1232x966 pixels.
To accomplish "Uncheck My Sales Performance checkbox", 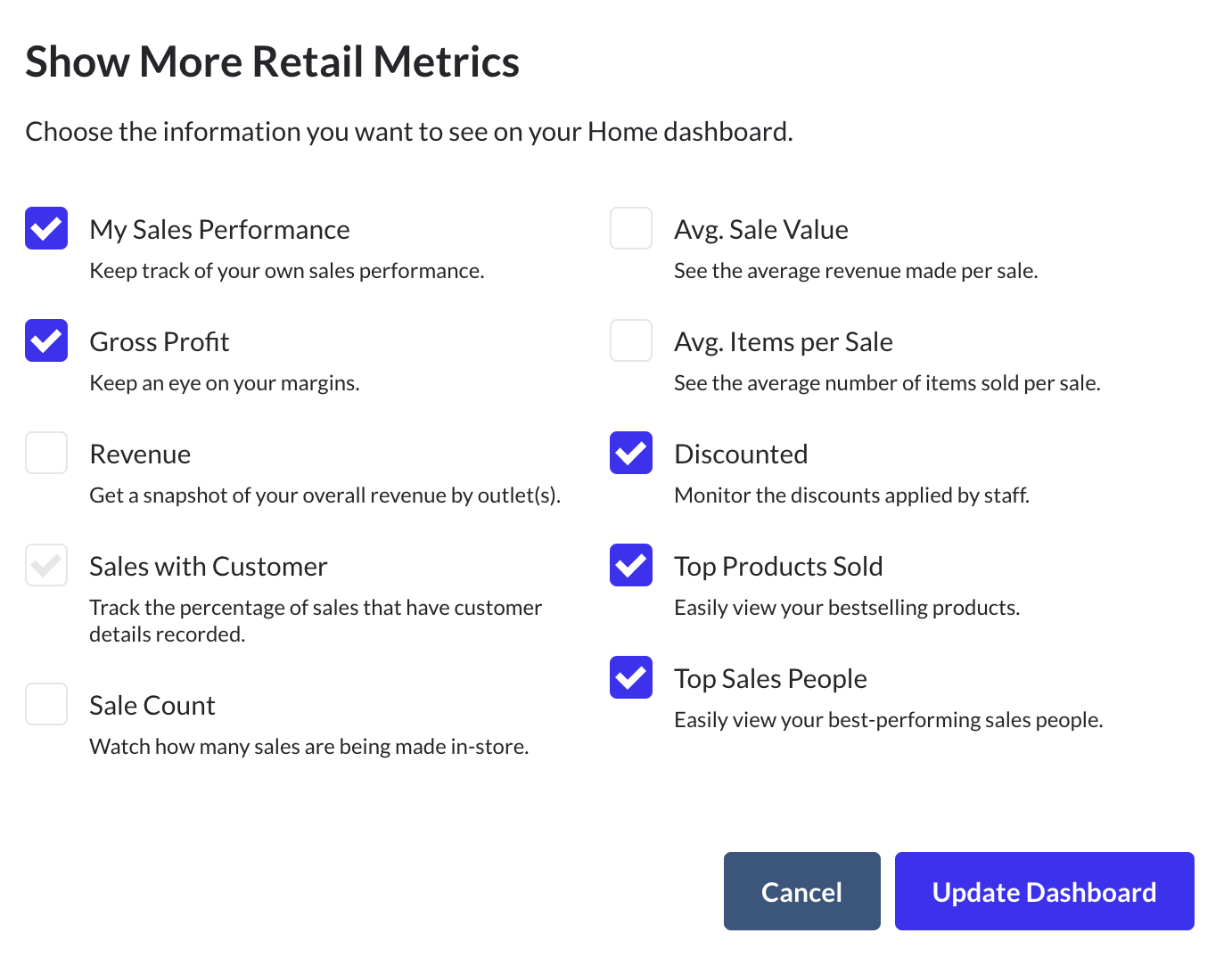I will click(46, 228).
